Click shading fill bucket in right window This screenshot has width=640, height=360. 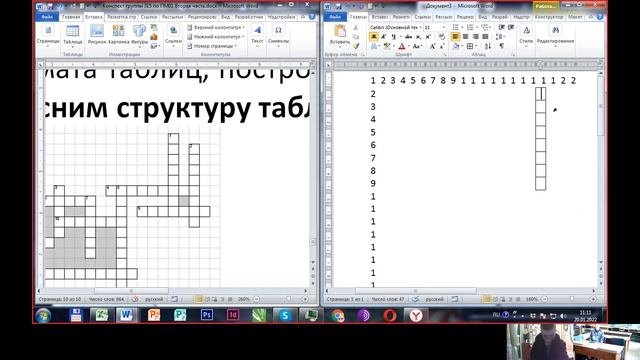click(x=456, y=46)
